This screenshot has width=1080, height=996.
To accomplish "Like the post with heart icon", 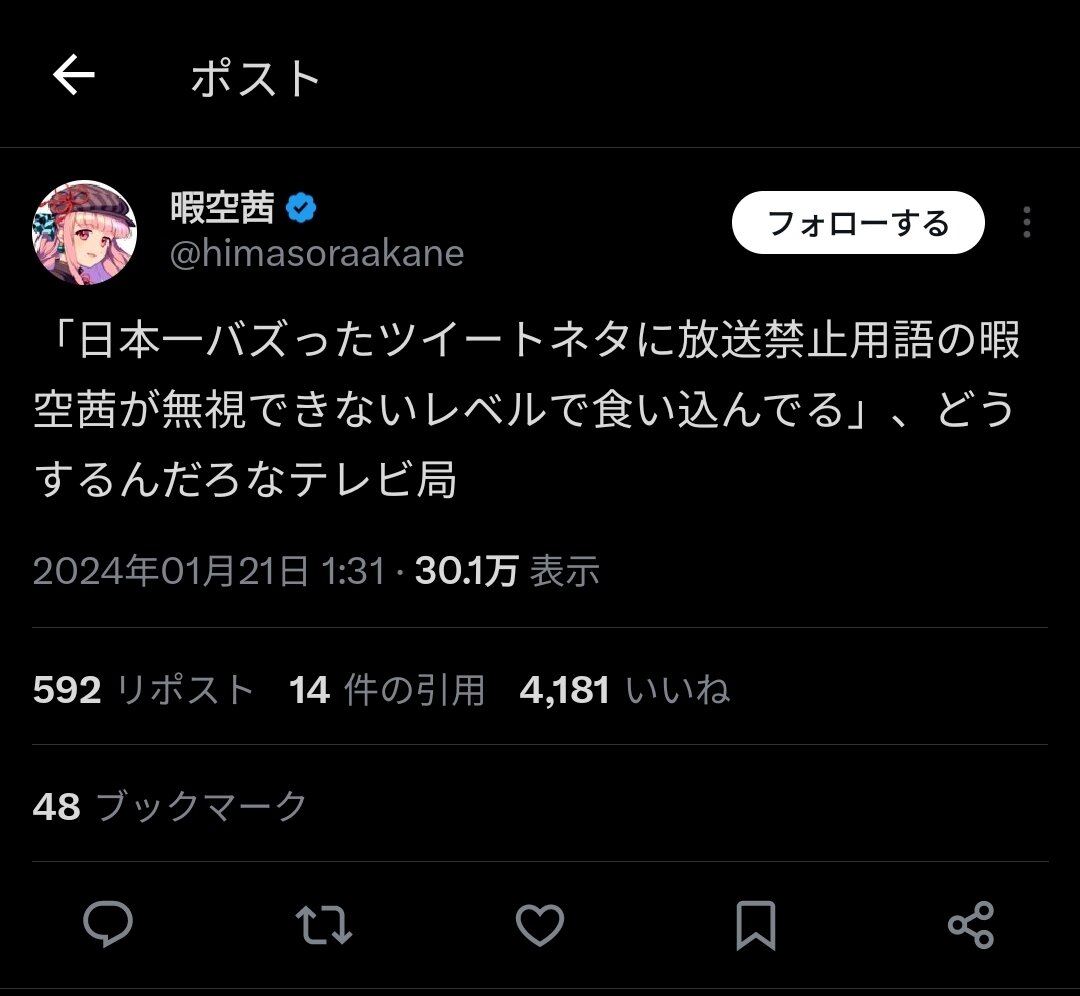I will pyautogui.click(x=540, y=925).
